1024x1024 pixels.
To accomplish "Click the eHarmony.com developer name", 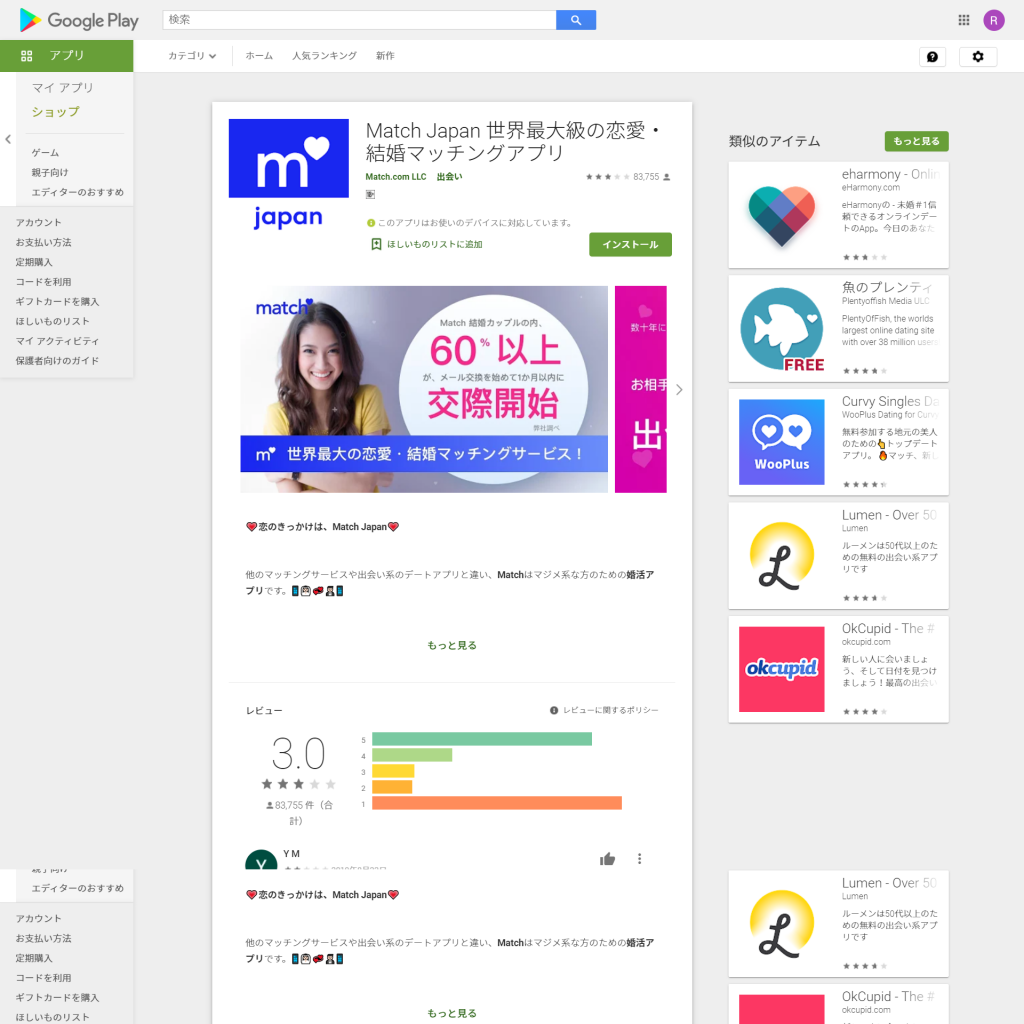I will [871, 188].
